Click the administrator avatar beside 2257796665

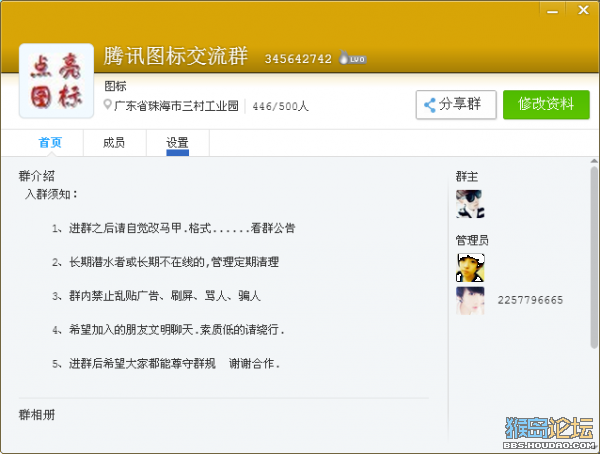tap(470, 300)
